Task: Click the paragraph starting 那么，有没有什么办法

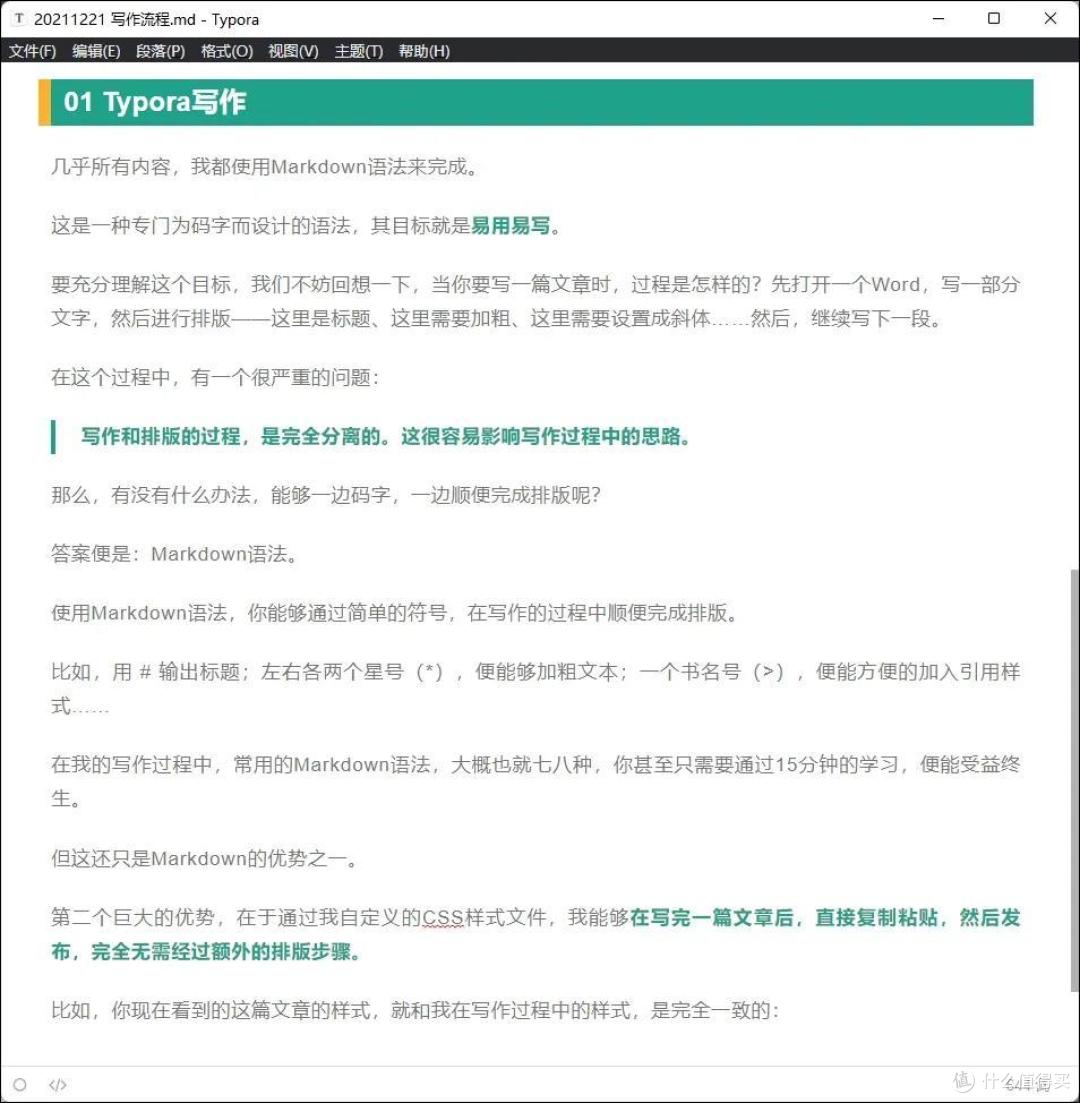Action: [326, 495]
